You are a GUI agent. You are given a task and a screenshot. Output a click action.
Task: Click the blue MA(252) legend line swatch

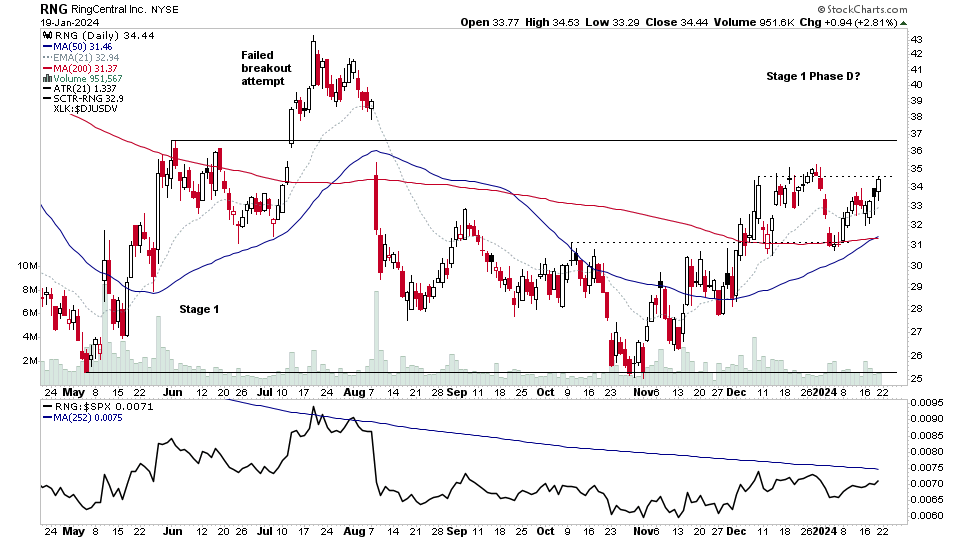coord(47,418)
